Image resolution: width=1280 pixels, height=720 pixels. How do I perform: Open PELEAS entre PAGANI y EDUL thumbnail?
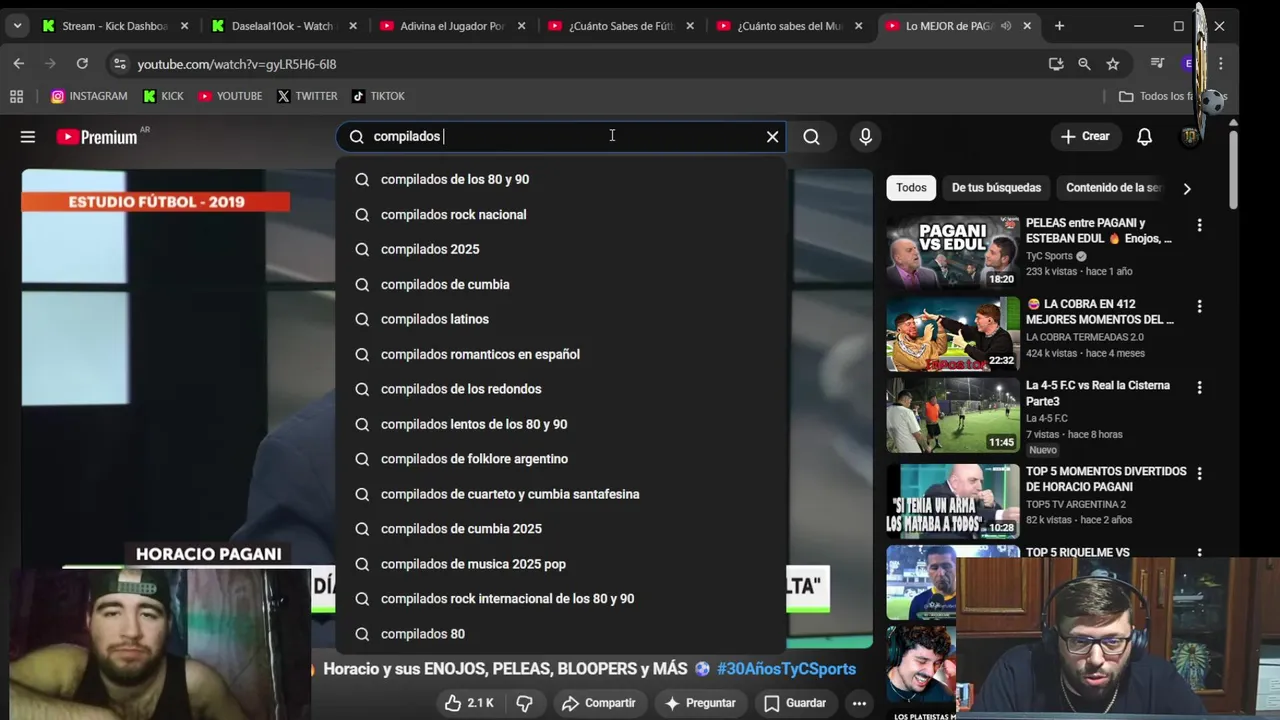tap(953, 252)
